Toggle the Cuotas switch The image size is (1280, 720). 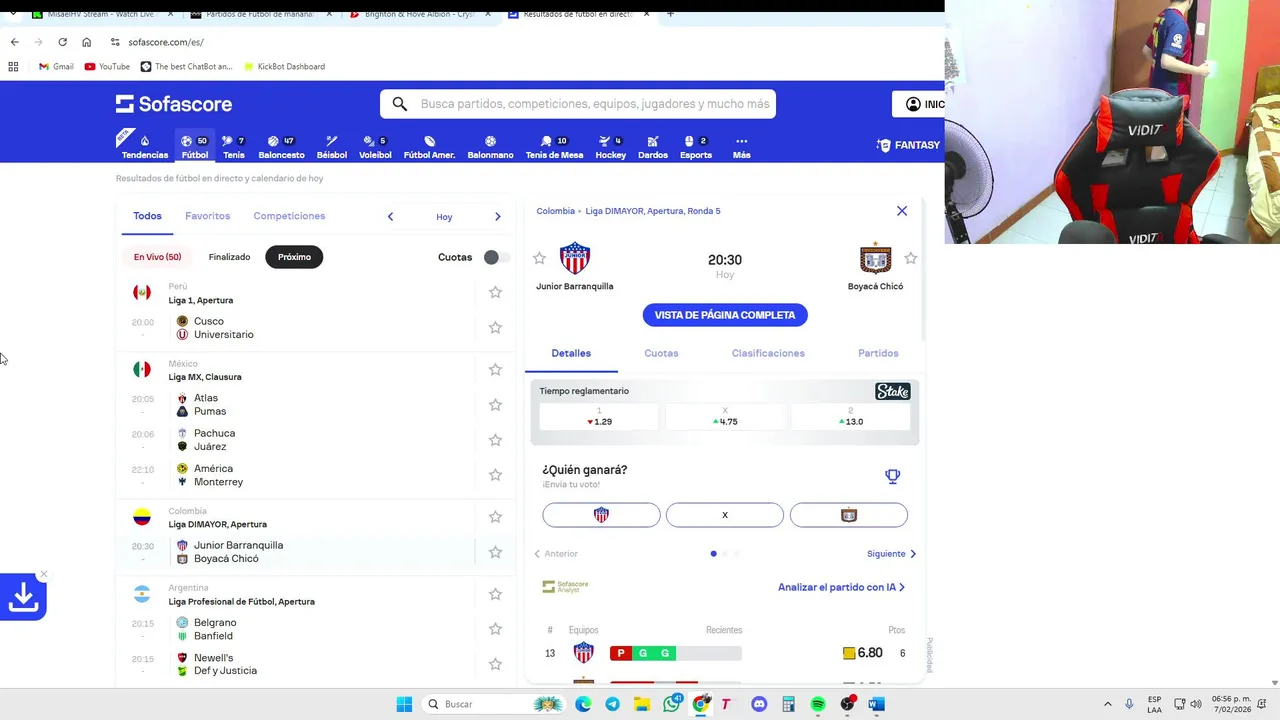click(496, 257)
